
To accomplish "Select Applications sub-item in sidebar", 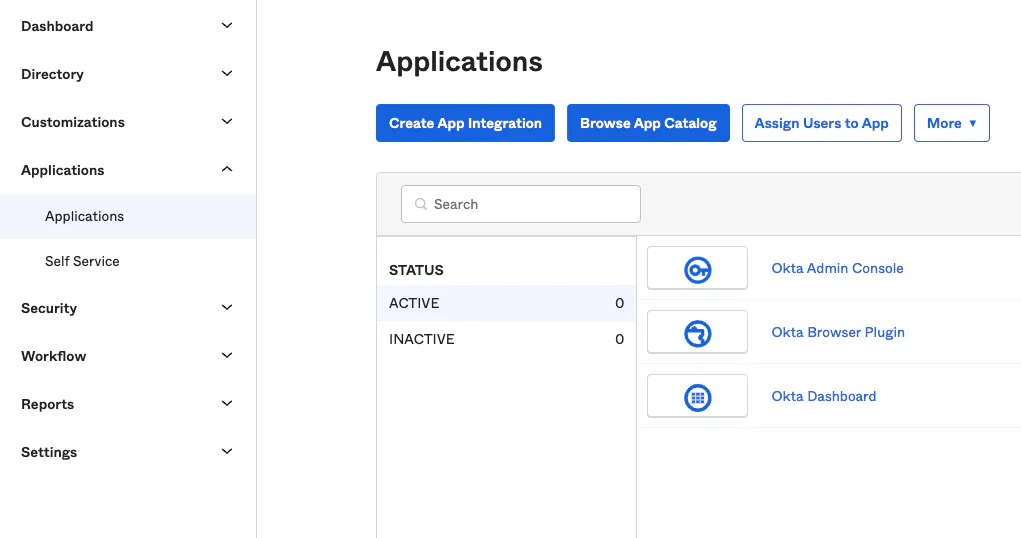I will pos(85,216).
